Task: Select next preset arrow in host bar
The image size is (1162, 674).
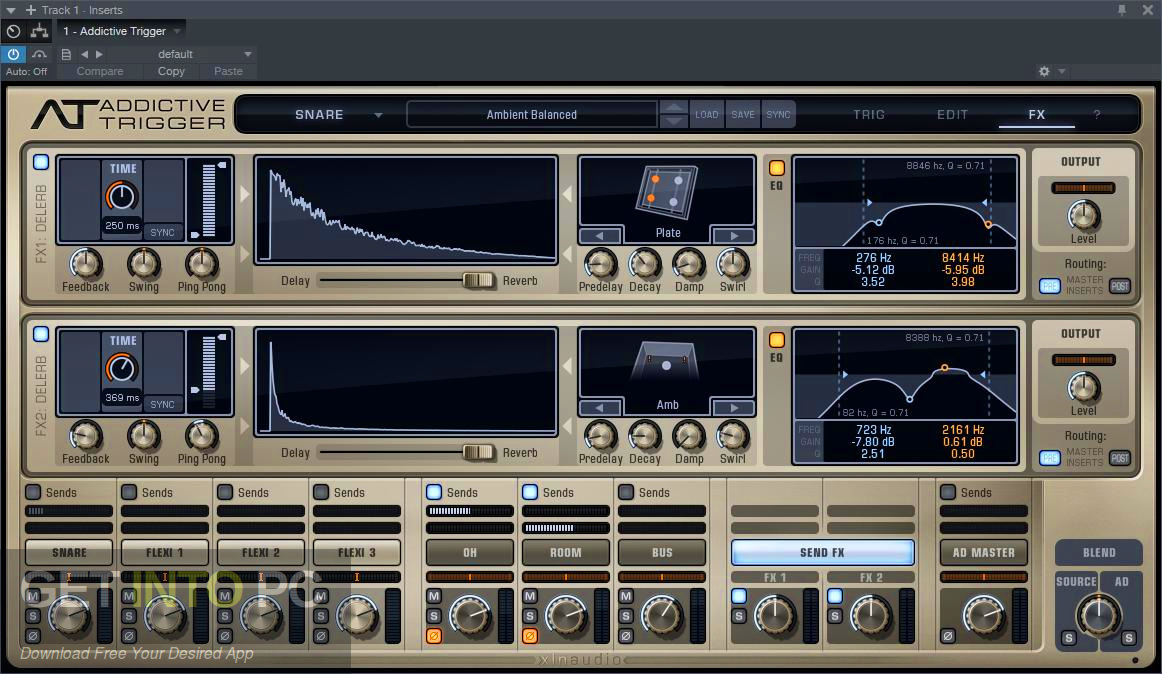Action: pyautogui.click(x=99, y=54)
